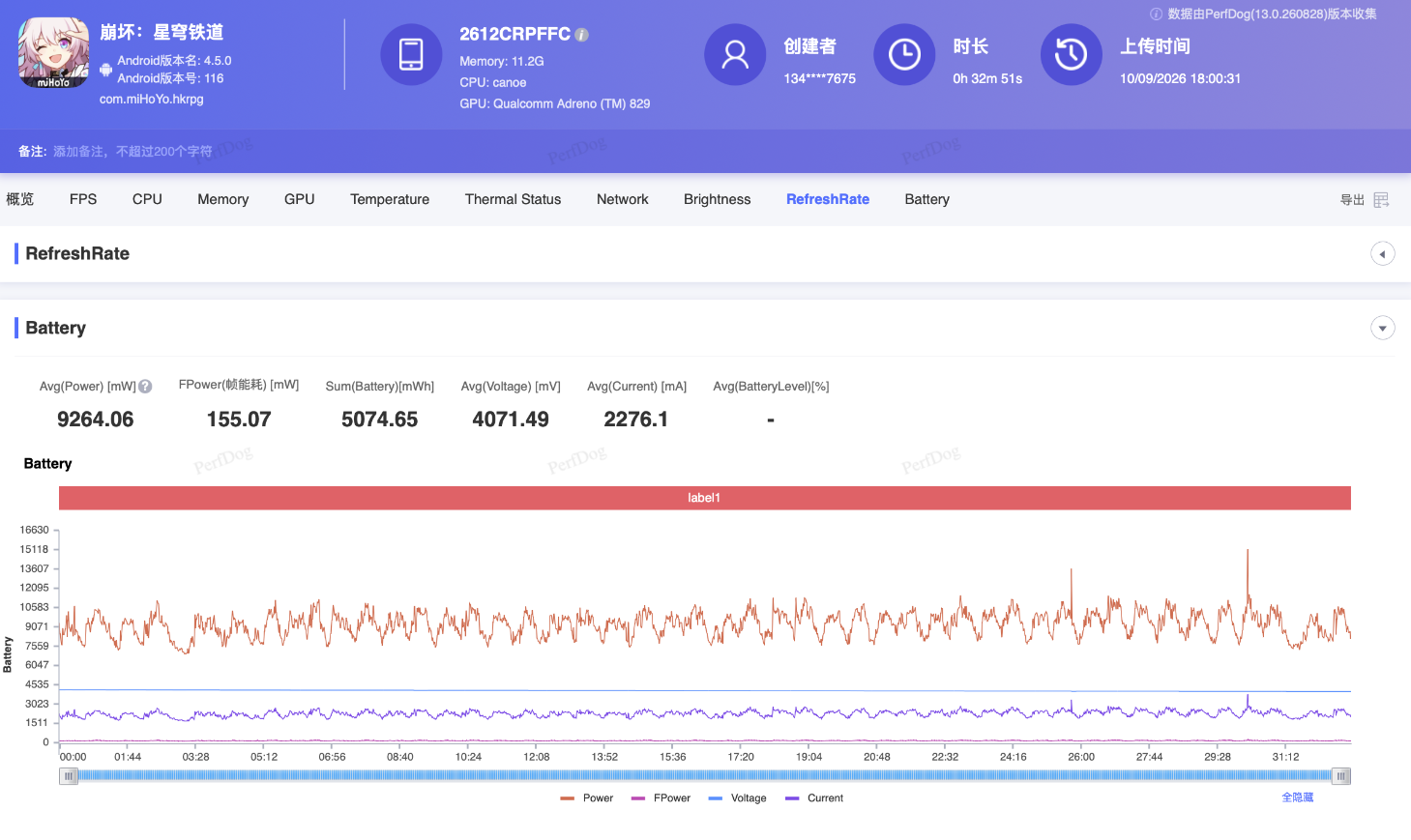Viewport: 1411px width, 840px height.
Task: Click the Avg(Power) help question icon
Action: [x=145, y=387]
